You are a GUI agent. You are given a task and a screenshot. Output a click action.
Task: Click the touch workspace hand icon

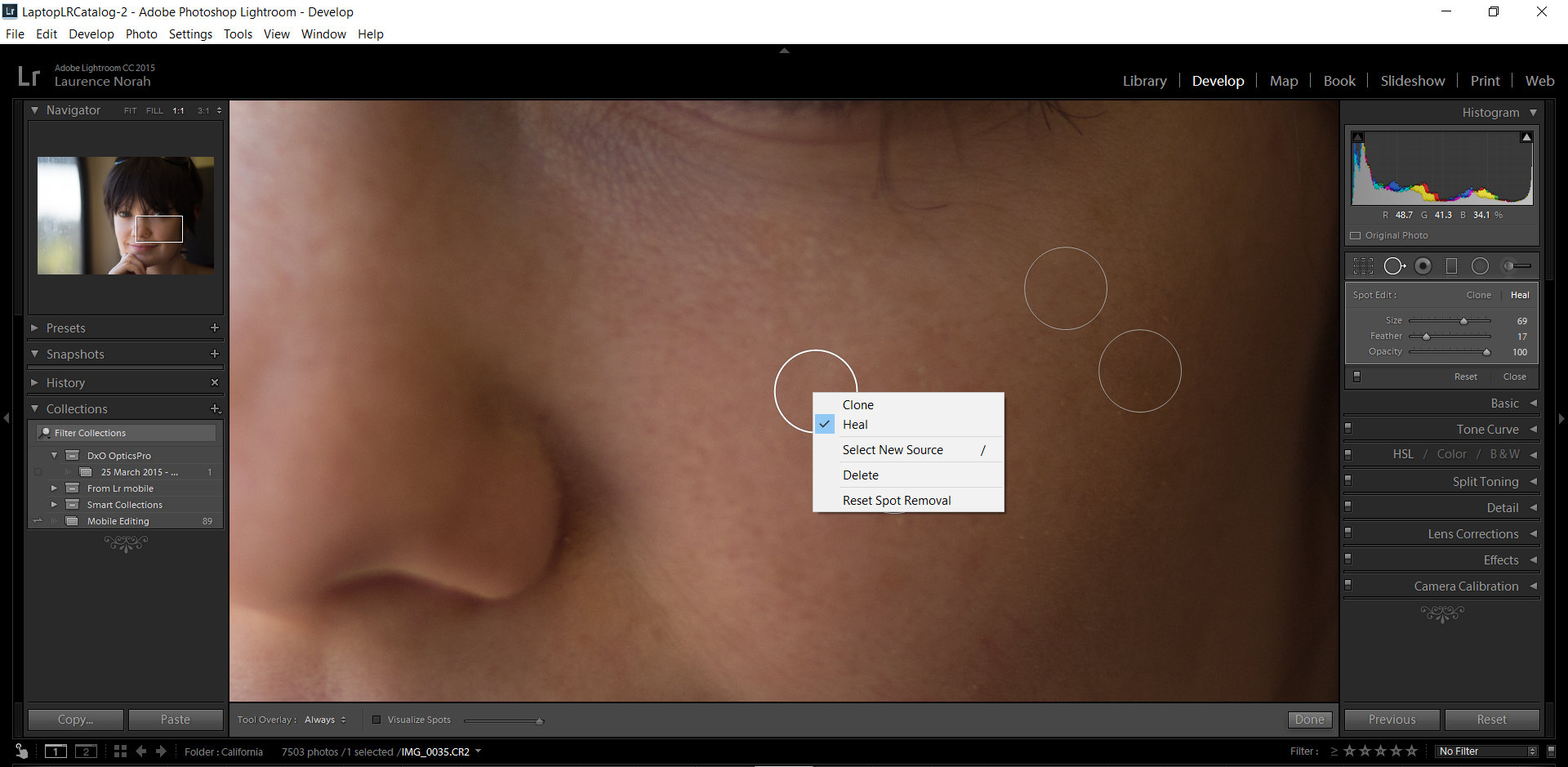(21, 751)
